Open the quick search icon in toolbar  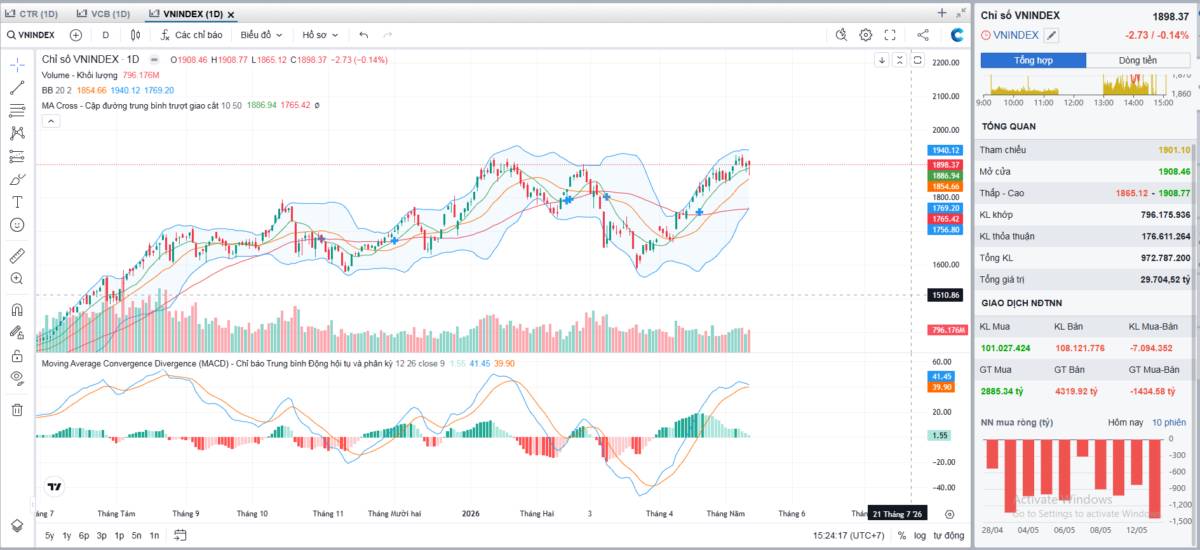pyautogui.click(x=842, y=35)
